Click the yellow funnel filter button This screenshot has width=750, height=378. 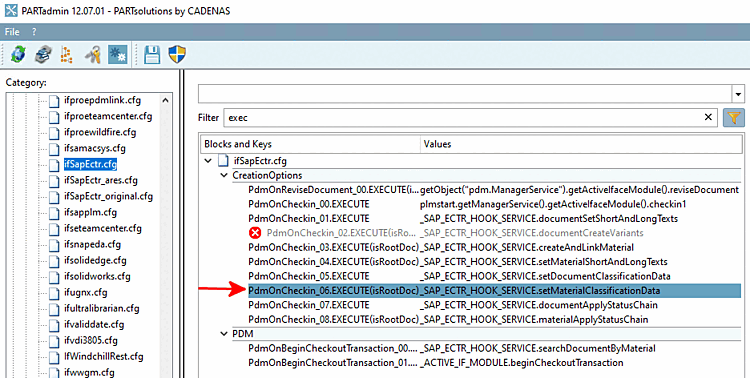coord(734,117)
